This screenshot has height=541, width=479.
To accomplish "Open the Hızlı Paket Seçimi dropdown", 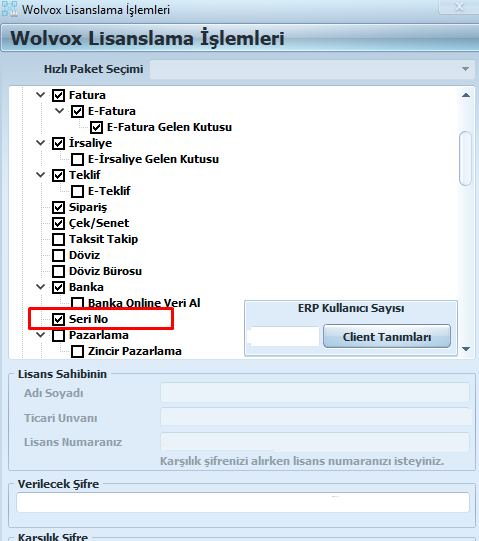I will 465,69.
